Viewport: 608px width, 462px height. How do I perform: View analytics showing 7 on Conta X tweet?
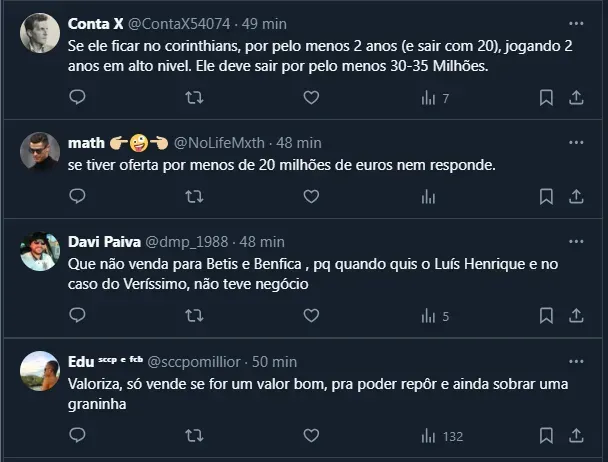click(x=435, y=97)
